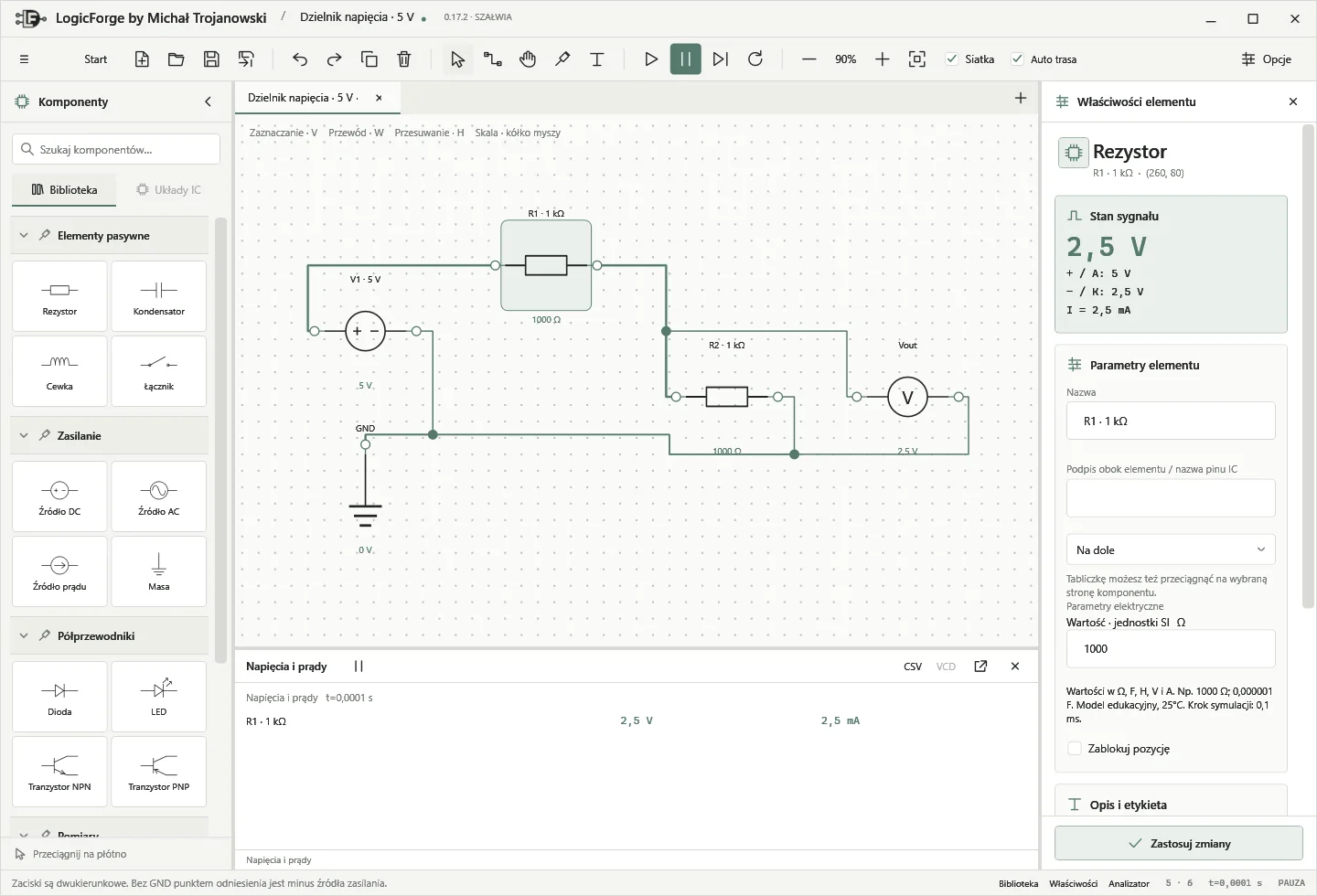The image size is (1317, 896).
Task: Pause the running simulation
Action: point(686,59)
